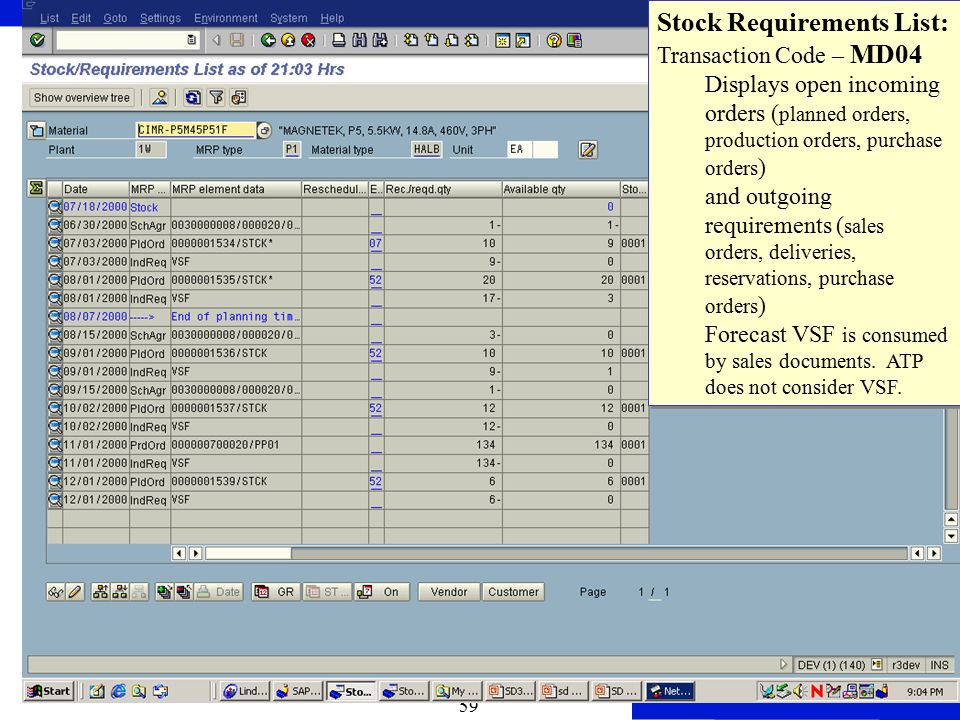
Task: Open the command field history dropdown
Action: tap(192, 40)
